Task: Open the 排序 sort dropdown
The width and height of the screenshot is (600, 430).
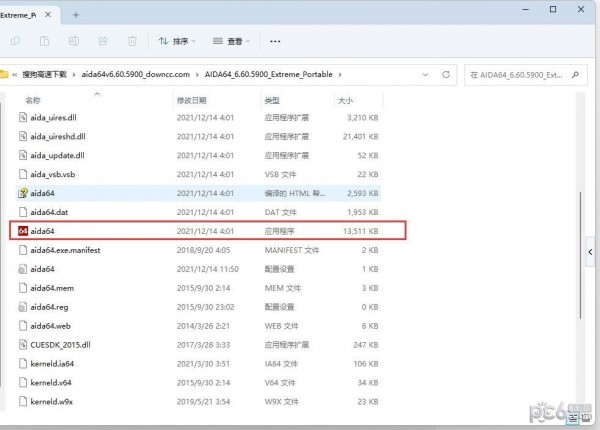Action: pyautogui.click(x=177, y=41)
